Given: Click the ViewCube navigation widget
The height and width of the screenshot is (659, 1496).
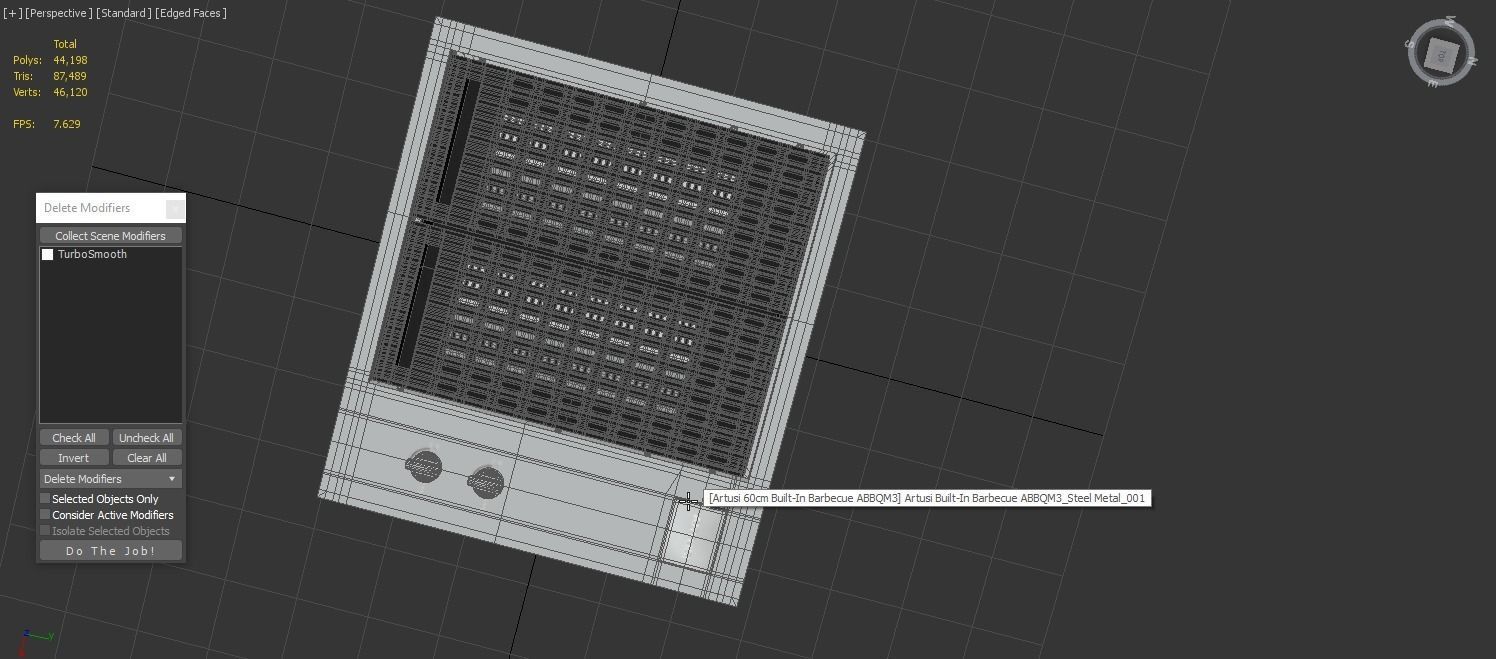Looking at the screenshot, I should click(1441, 53).
